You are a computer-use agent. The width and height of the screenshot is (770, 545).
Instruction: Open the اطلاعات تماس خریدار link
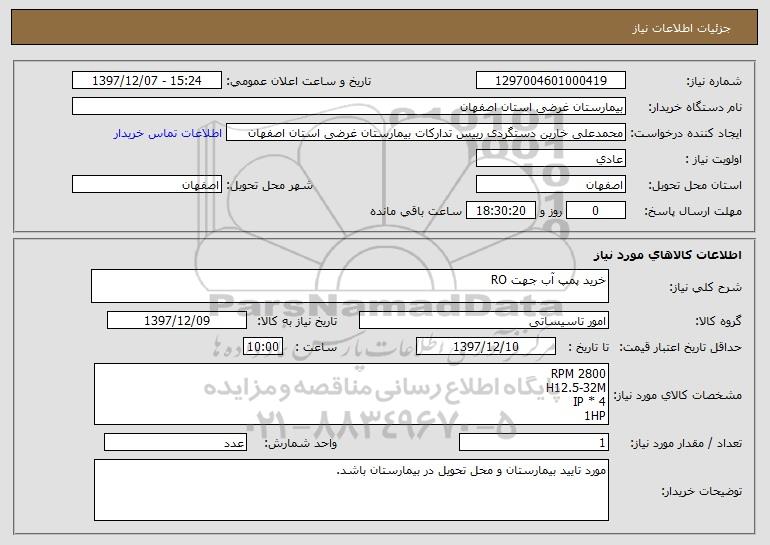point(168,133)
